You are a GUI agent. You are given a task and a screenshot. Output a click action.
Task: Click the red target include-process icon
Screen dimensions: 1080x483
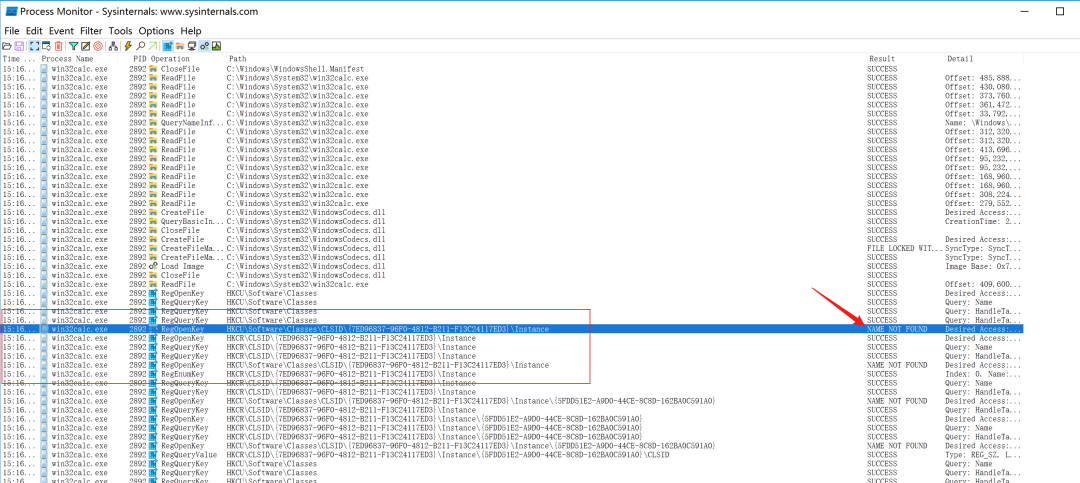pyautogui.click(x=98, y=46)
